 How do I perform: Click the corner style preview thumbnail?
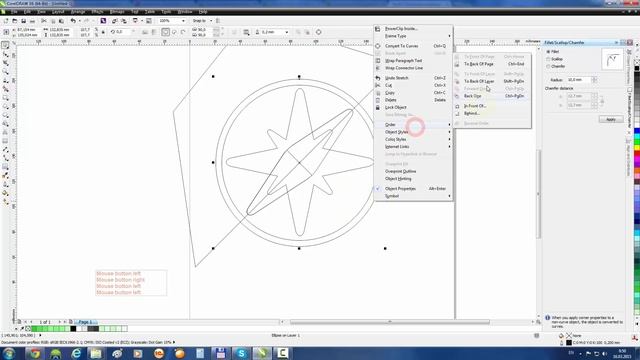point(612,60)
